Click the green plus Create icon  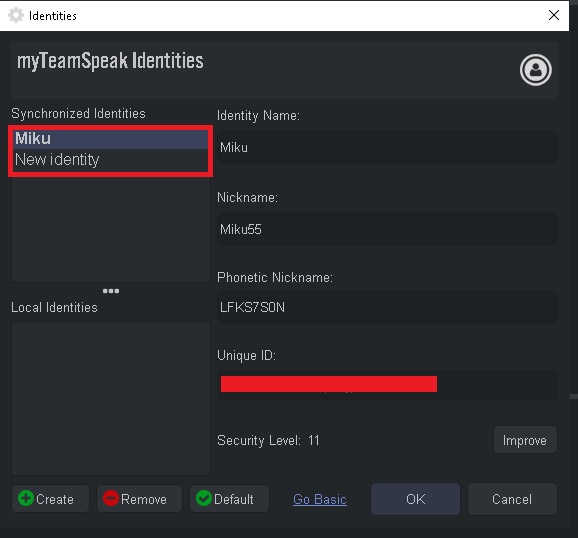click(26, 498)
